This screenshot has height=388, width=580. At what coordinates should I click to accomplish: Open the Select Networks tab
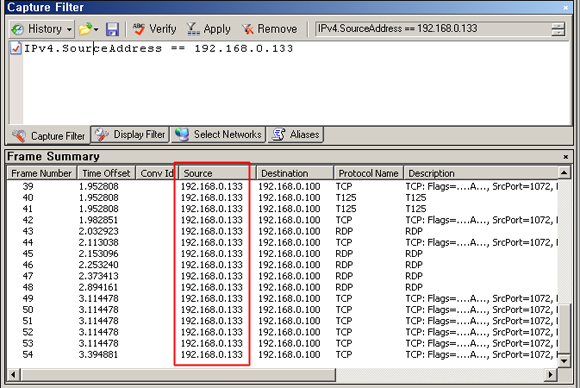click(218, 134)
